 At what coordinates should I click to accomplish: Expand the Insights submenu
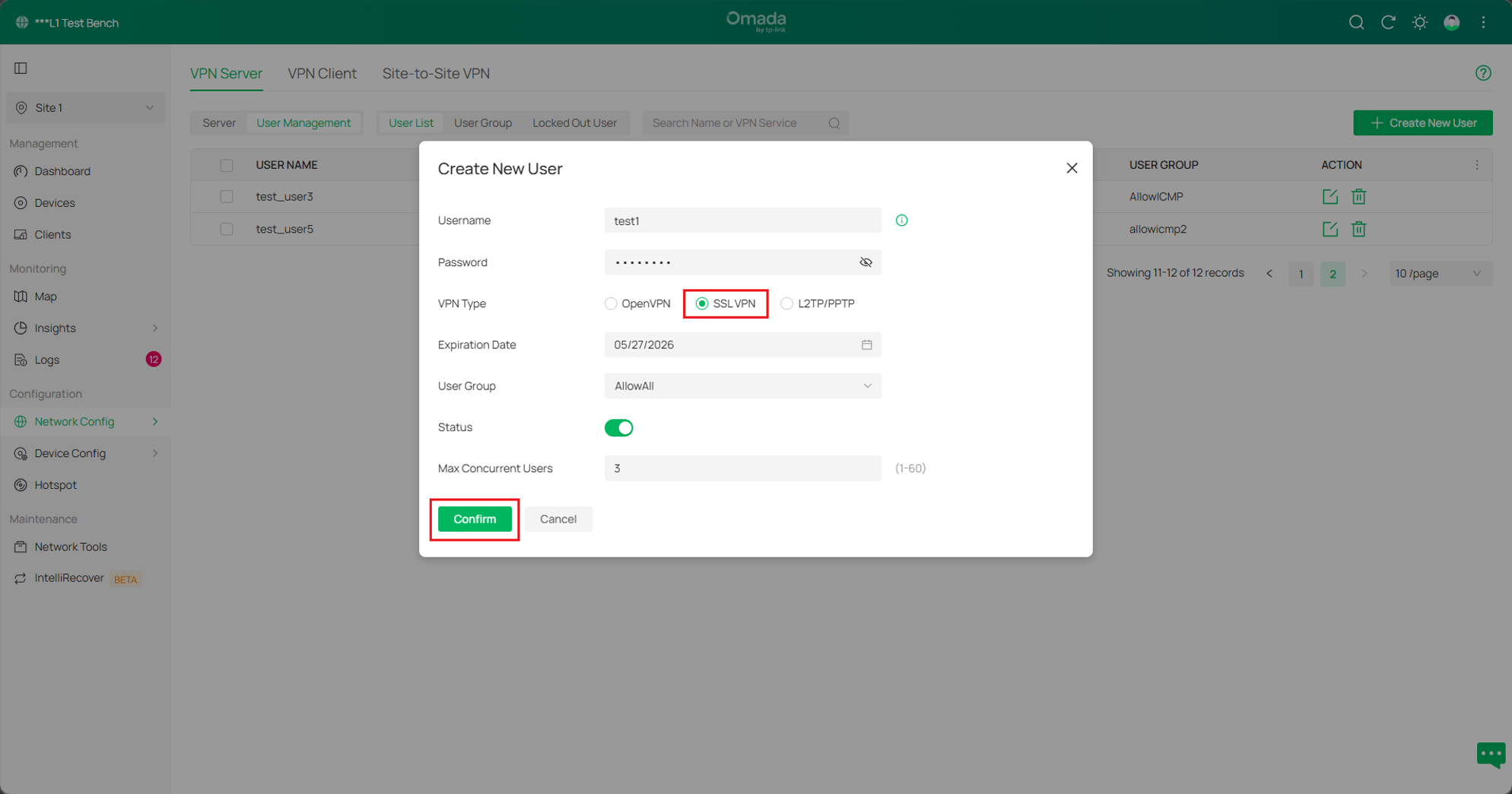point(155,328)
